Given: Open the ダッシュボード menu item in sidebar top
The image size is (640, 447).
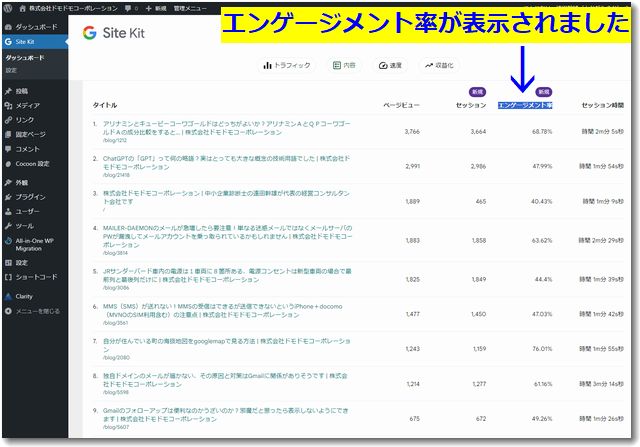Looking at the screenshot, I should point(35,27).
